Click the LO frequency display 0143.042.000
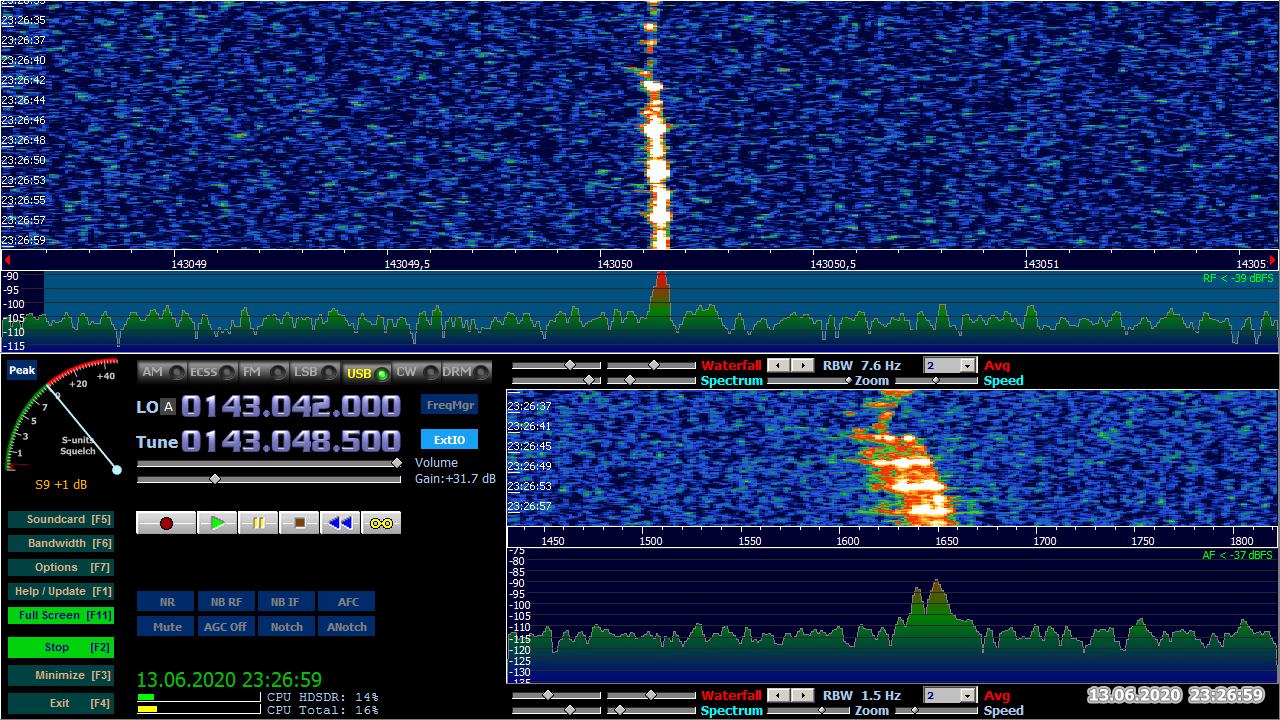1280x720 pixels. (x=291, y=406)
